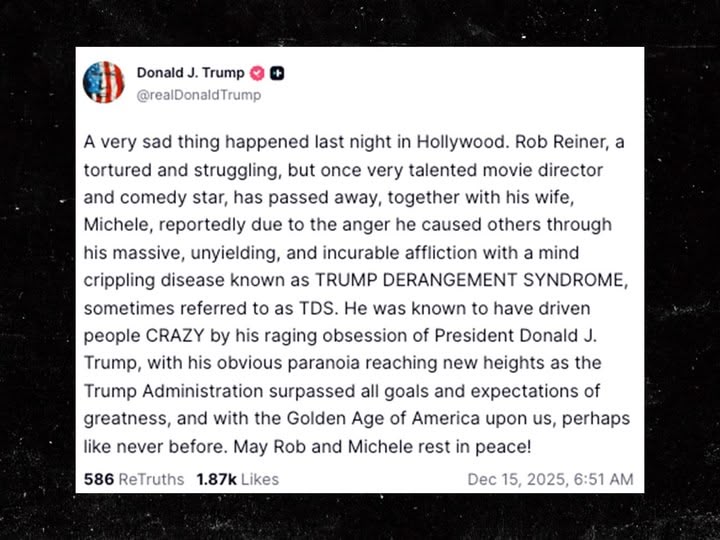720x540 pixels.
Task: Click the red verified checkmark badge
Action: [x=257, y=74]
